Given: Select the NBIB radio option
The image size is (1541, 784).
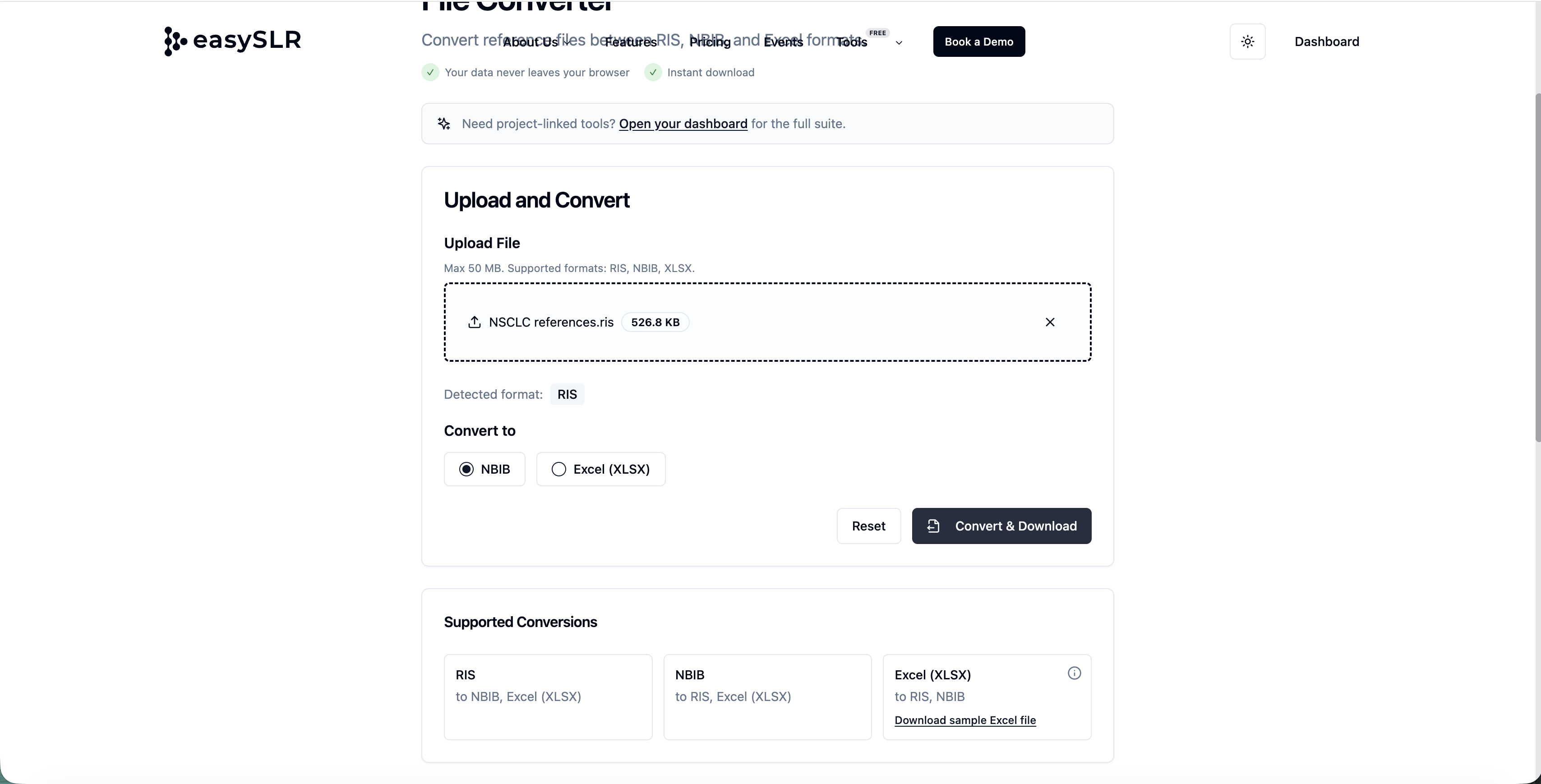Looking at the screenshot, I should pyautogui.click(x=466, y=470).
